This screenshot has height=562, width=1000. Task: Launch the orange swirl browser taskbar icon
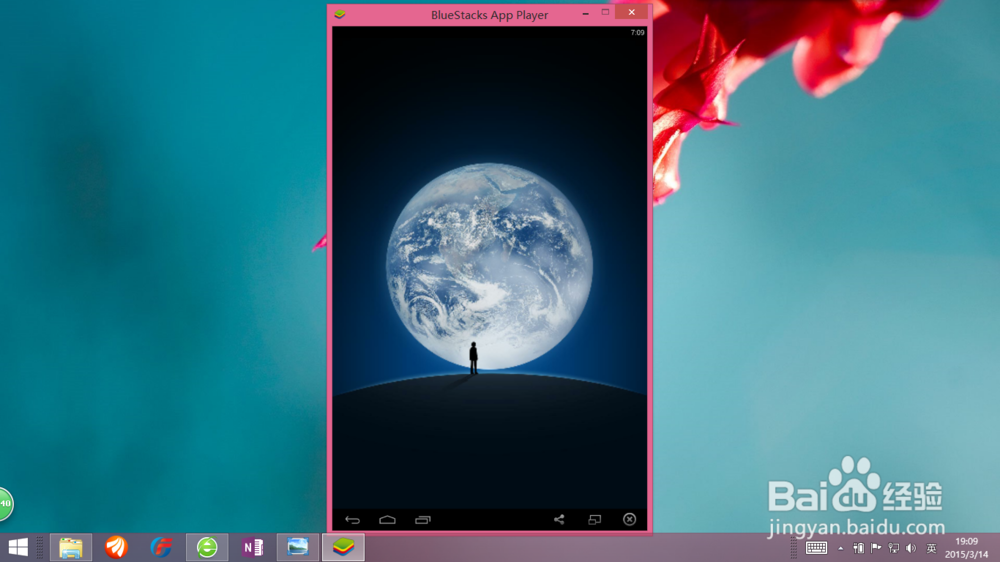[x=116, y=547]
